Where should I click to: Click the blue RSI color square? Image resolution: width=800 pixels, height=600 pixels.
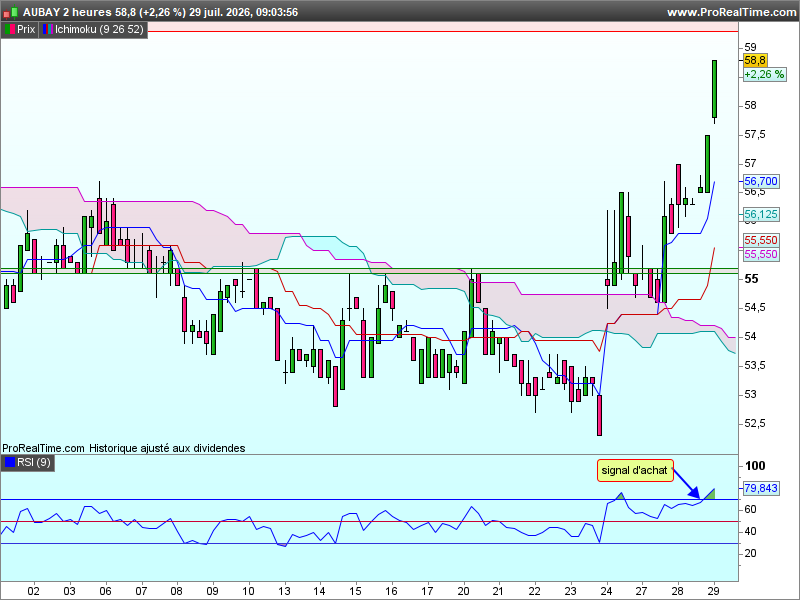click(10, 463)
